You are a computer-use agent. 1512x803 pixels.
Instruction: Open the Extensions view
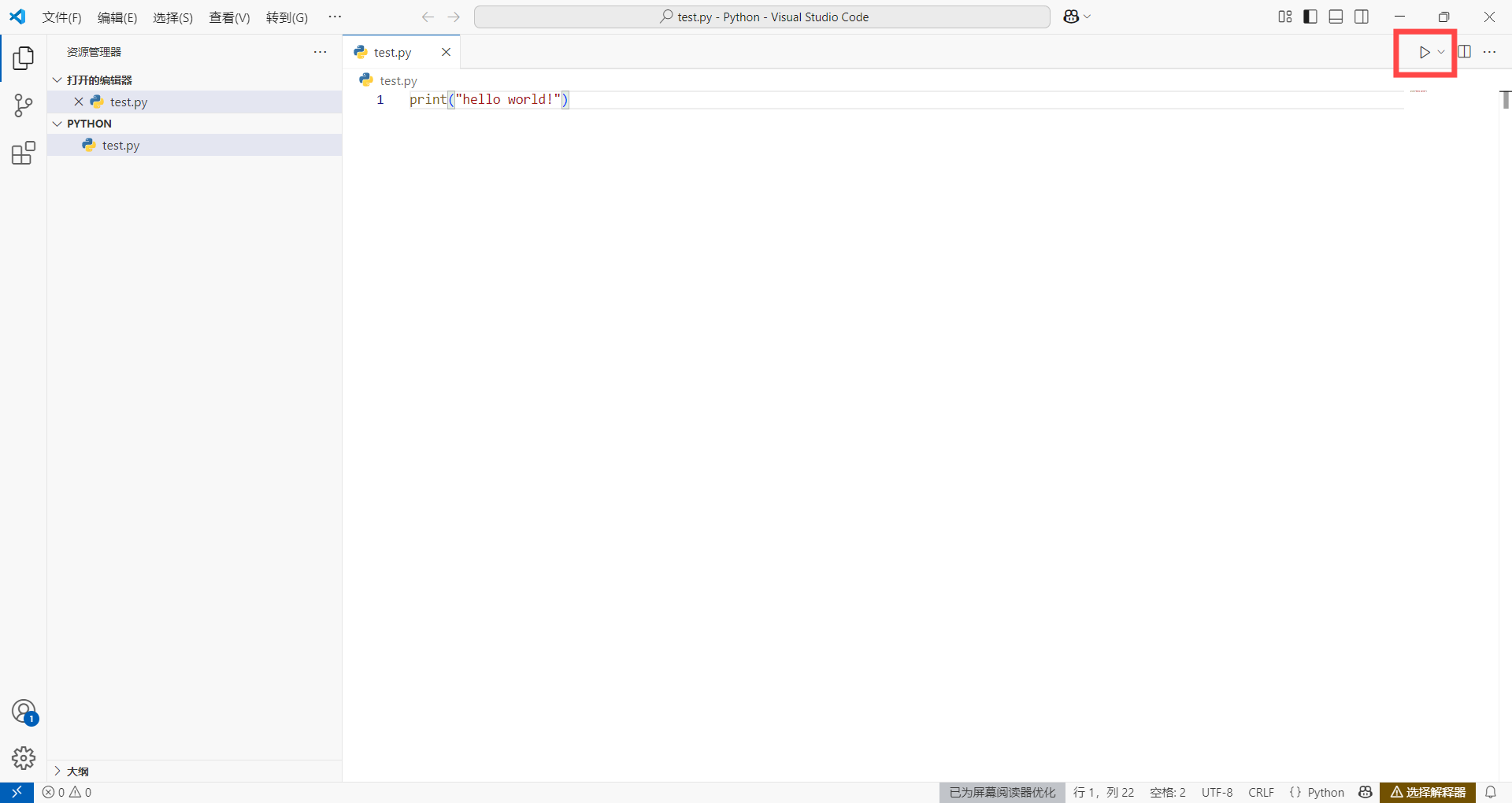pos(23,154)
